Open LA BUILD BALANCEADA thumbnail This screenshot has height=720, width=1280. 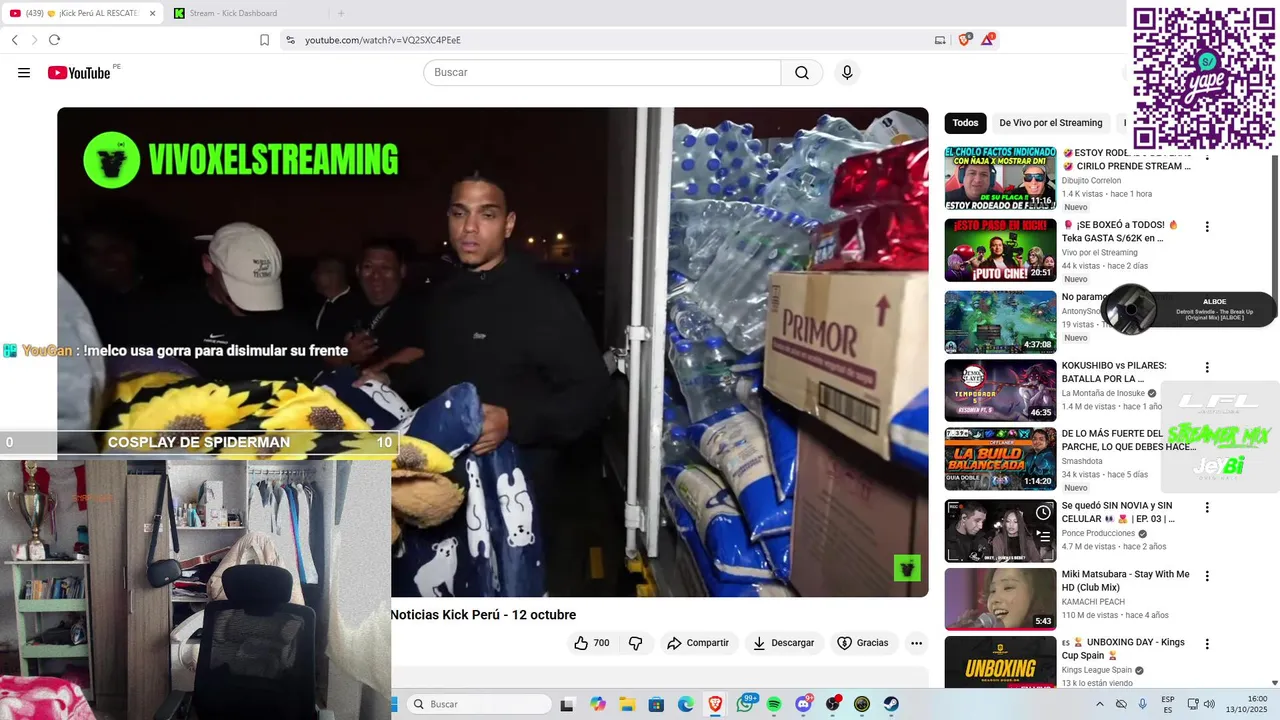1000,459
